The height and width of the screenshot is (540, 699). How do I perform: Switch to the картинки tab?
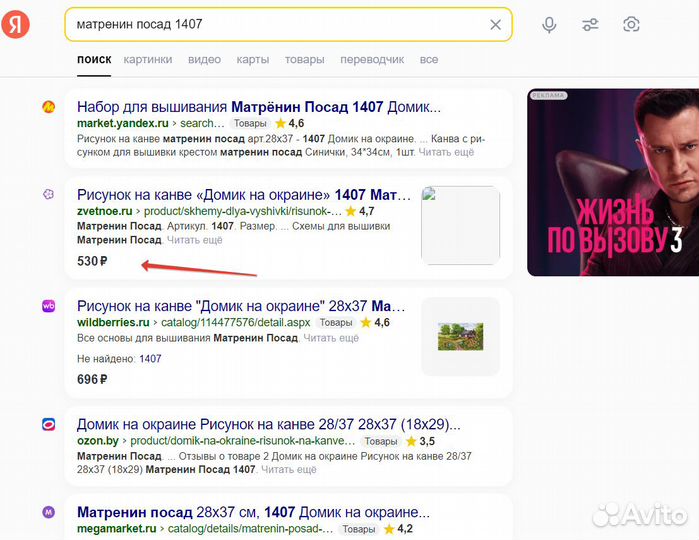(x=148, y=59)
